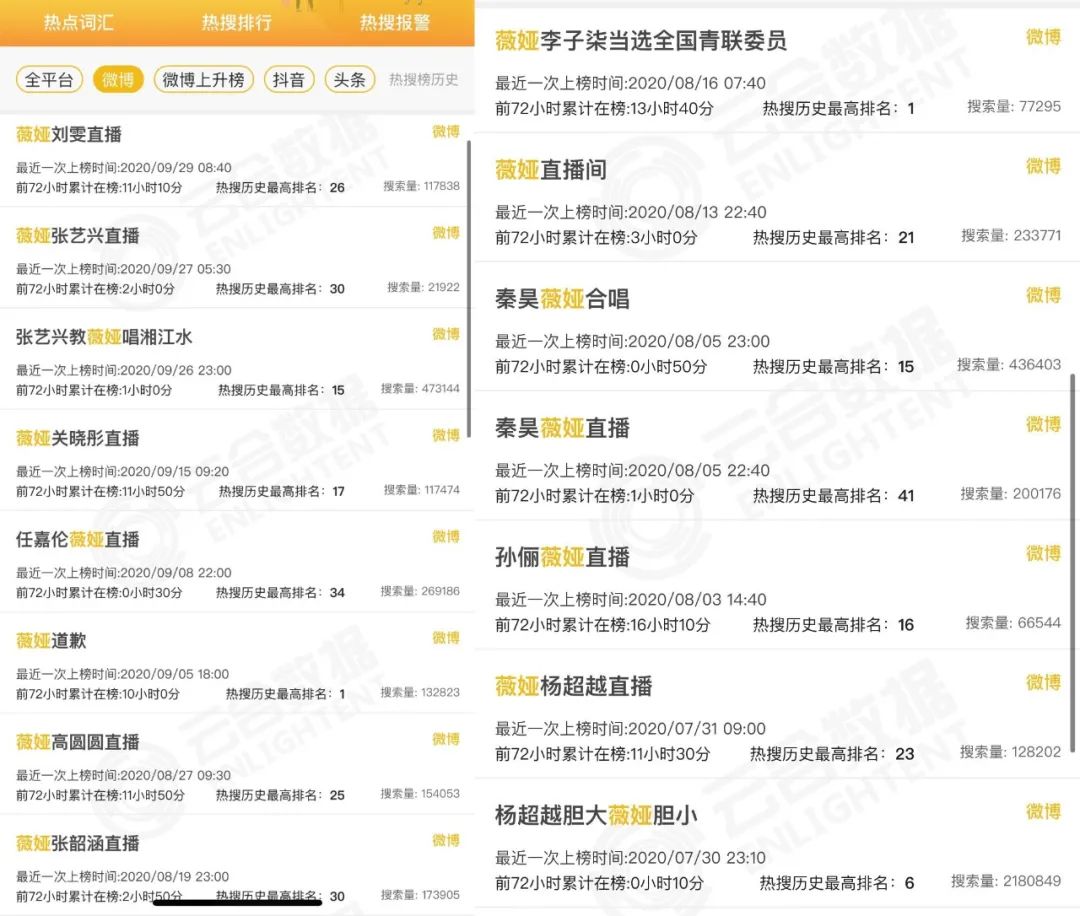Click the 微博 tag on 张艺兴教薇娅唱湘江水

446,334
